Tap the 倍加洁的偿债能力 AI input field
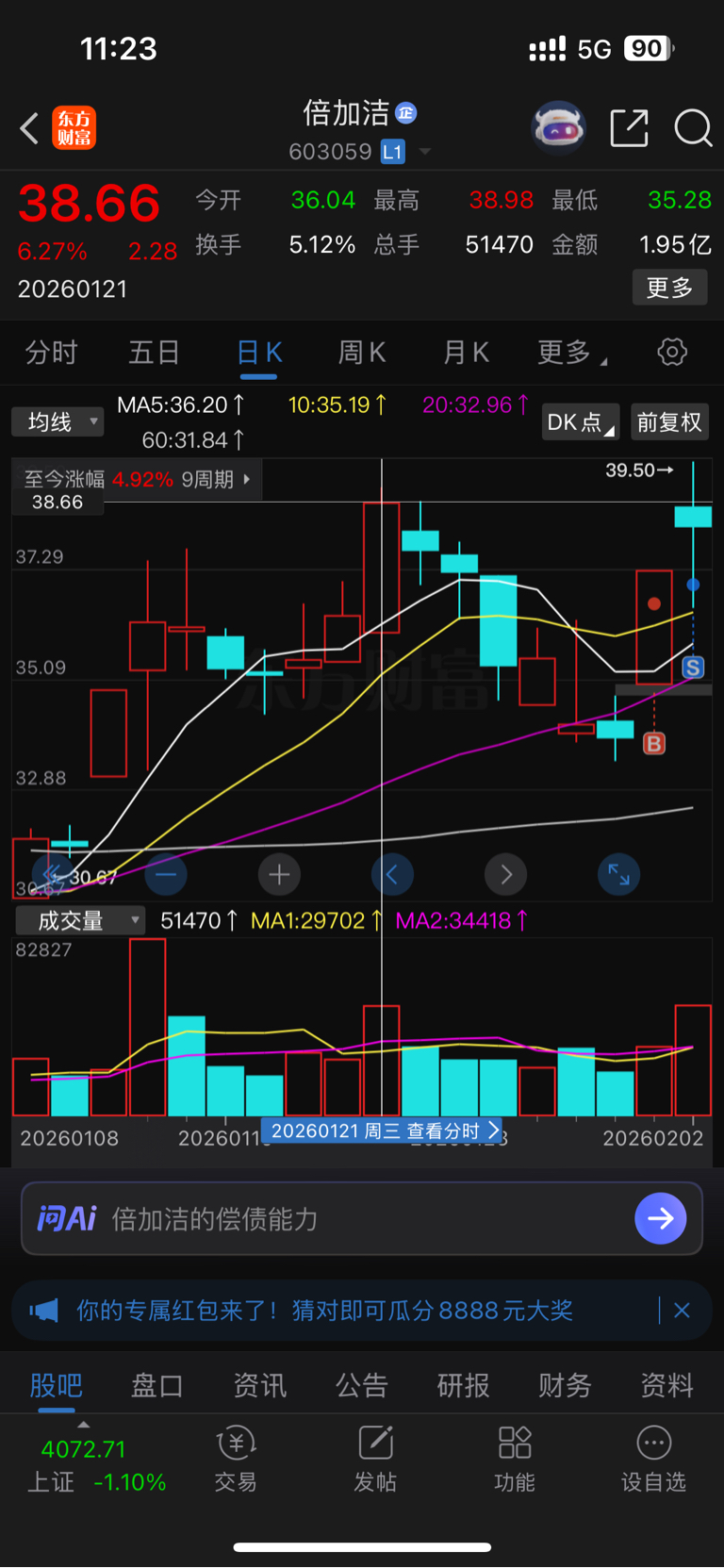This screenshot has width=724, height=1568. pyautogui.click(x=362, y=1219)
